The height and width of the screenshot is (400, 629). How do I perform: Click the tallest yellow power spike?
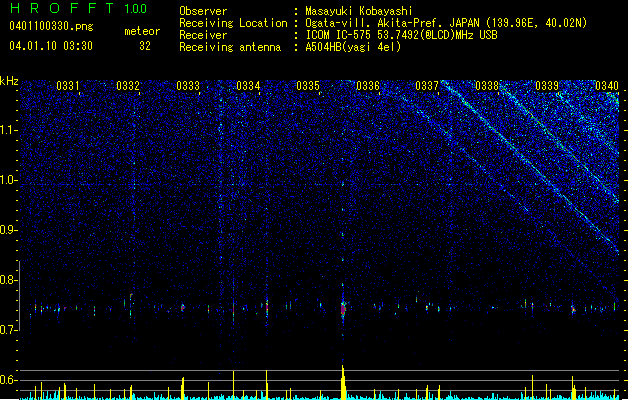343,382
